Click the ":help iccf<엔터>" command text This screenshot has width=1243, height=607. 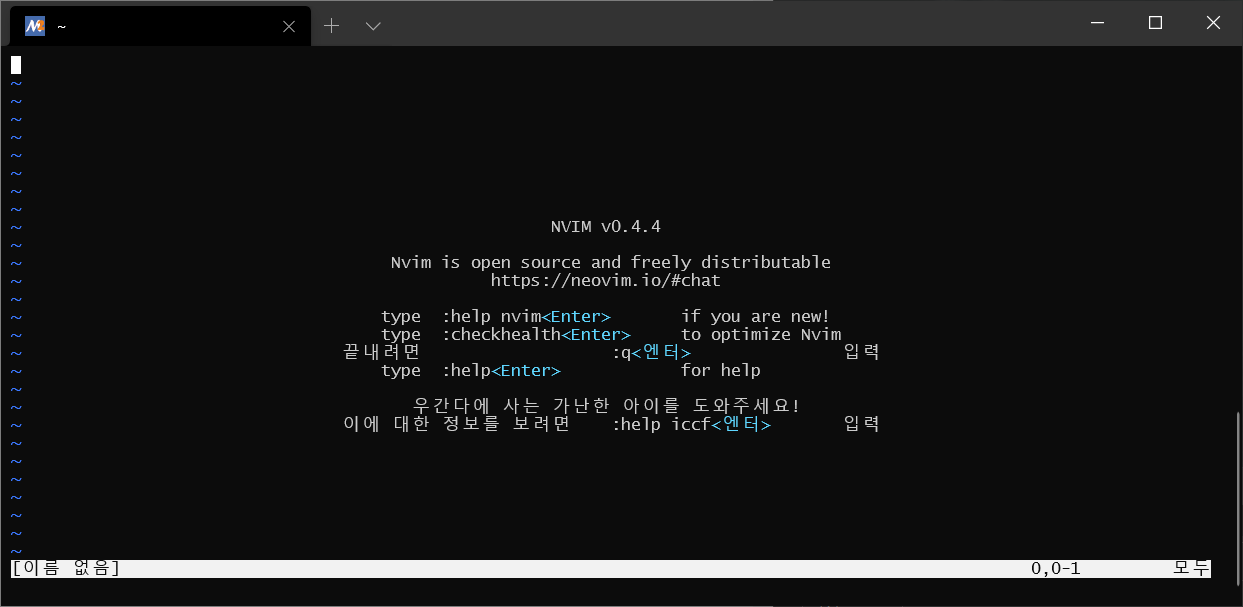click(691, 425)
